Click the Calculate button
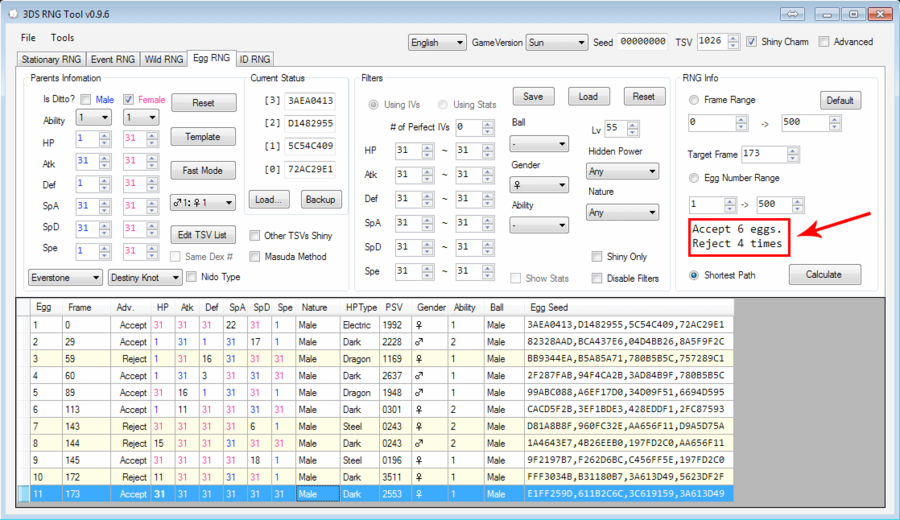 click(825, 274)
